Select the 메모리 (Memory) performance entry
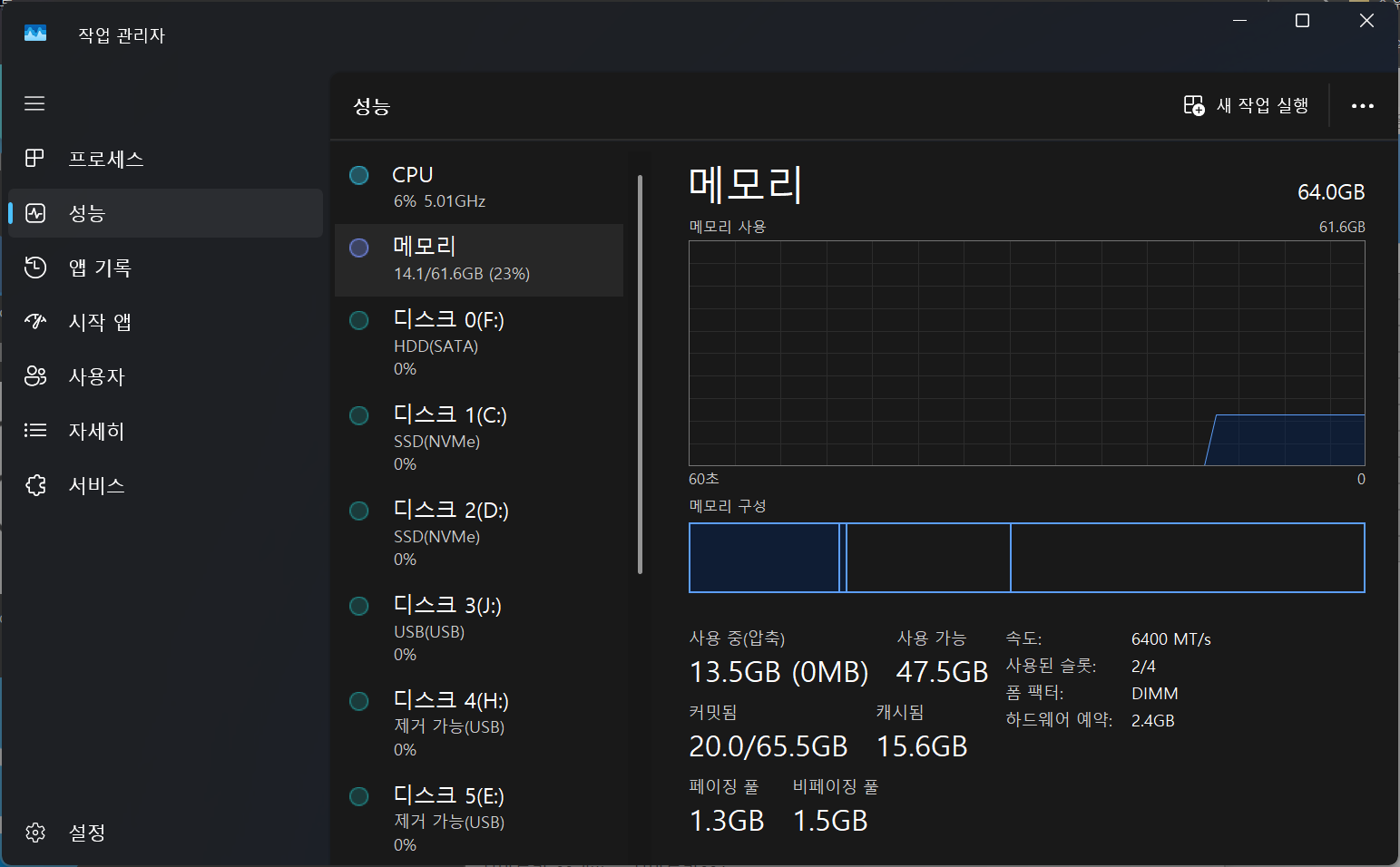The width and height of the screenshot is (1400, 867). (x=478, y=259)
